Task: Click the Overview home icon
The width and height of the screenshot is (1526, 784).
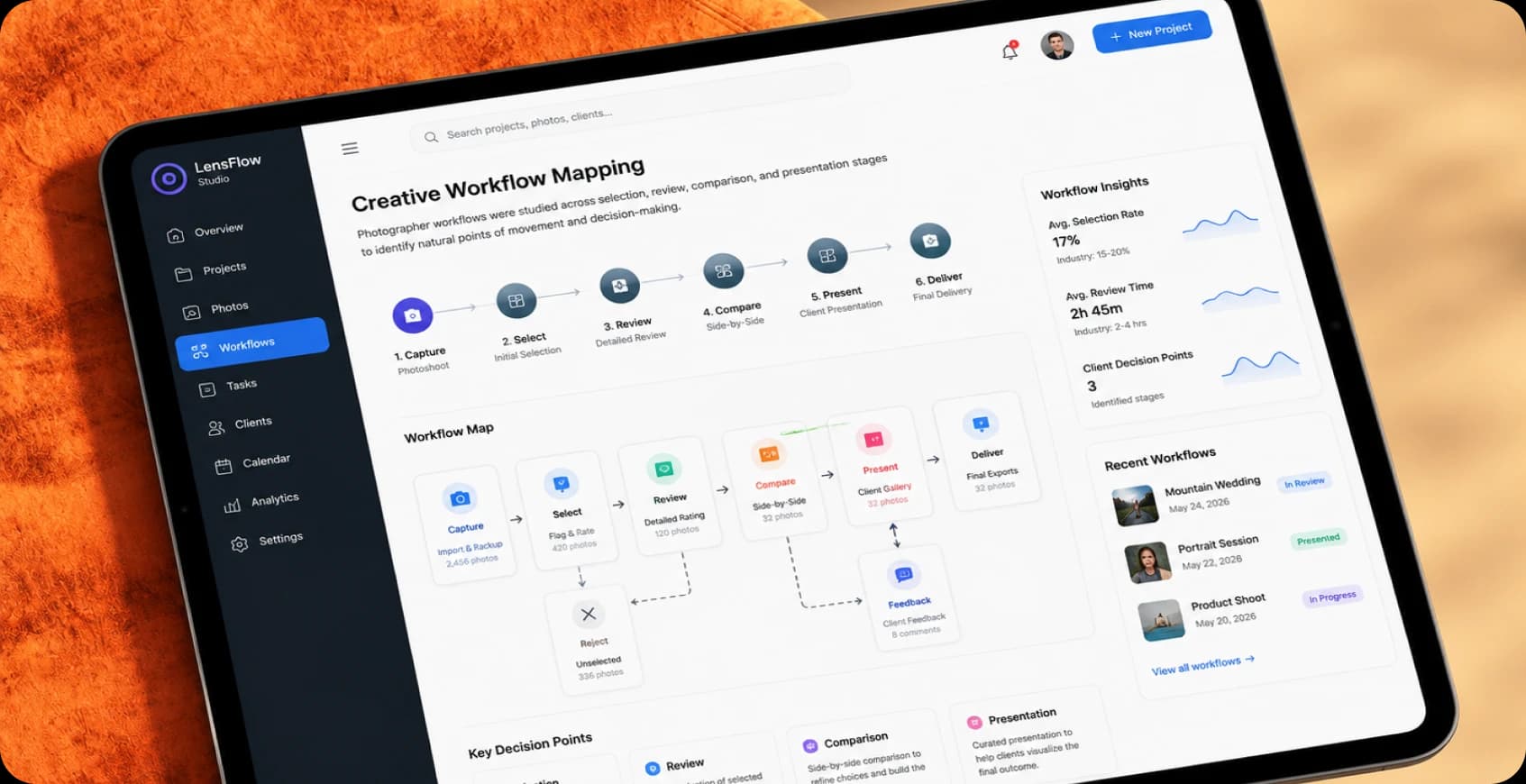Action: click(x=176, y=236)
